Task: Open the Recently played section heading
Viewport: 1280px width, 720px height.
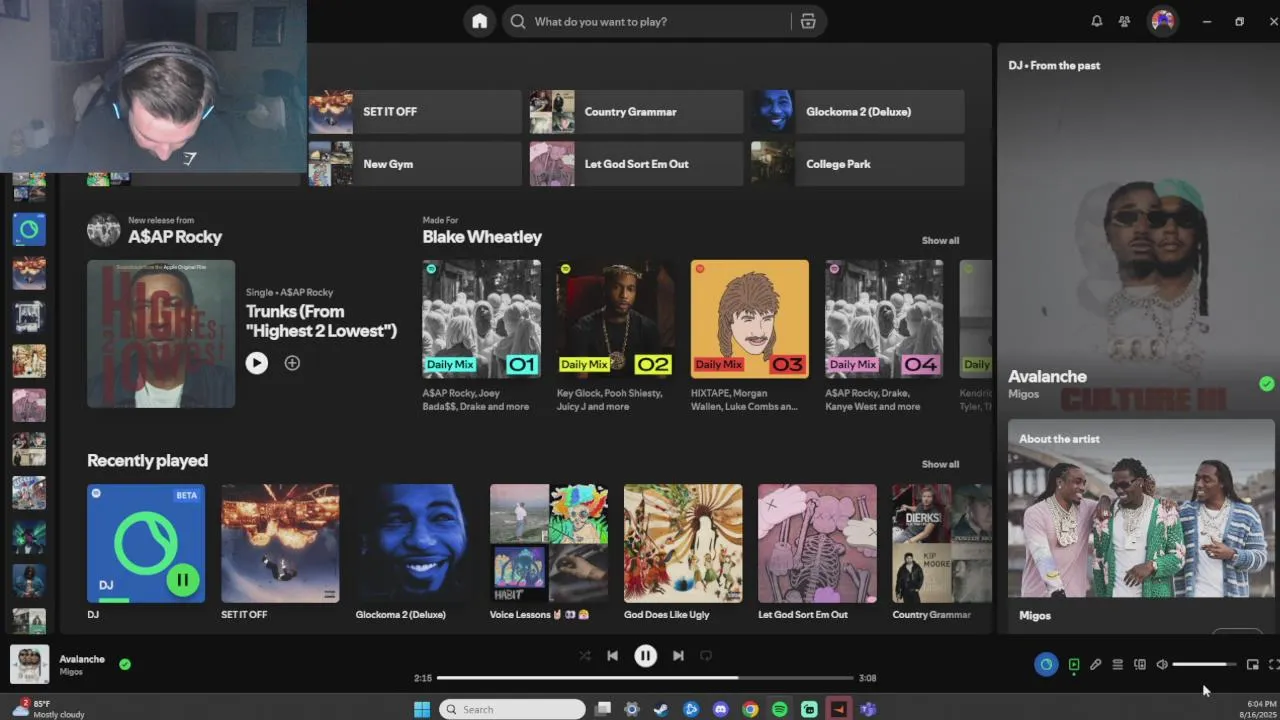Action: coord(147,461)
